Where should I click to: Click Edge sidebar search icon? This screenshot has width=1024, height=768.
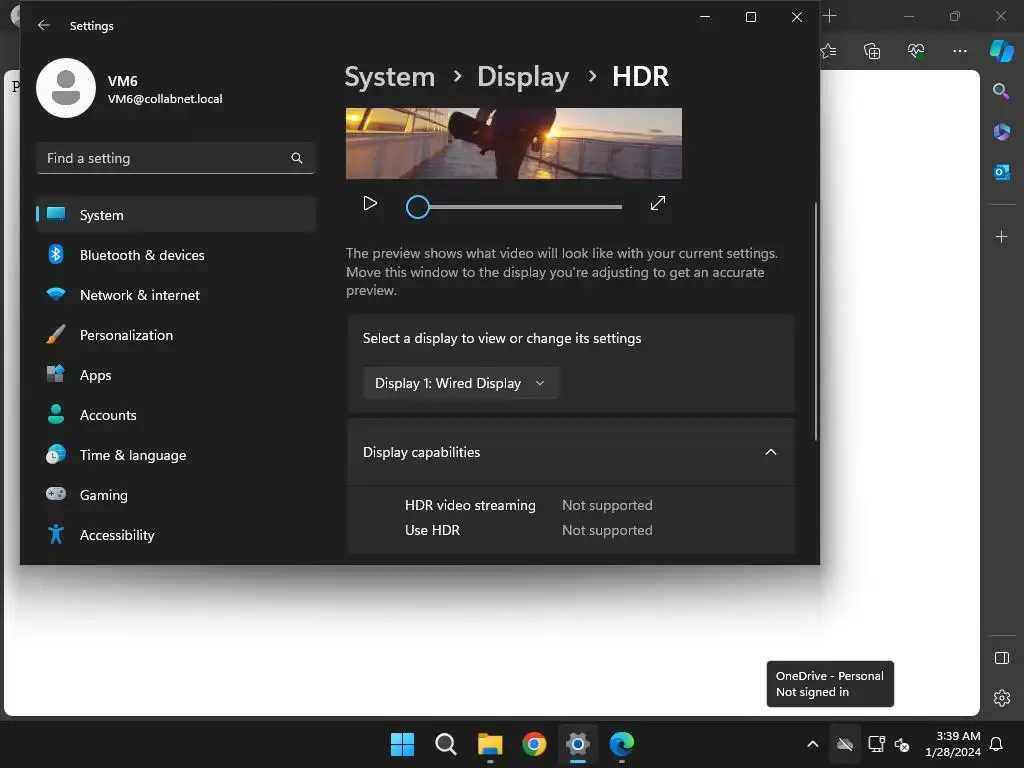click(1001, 91)
